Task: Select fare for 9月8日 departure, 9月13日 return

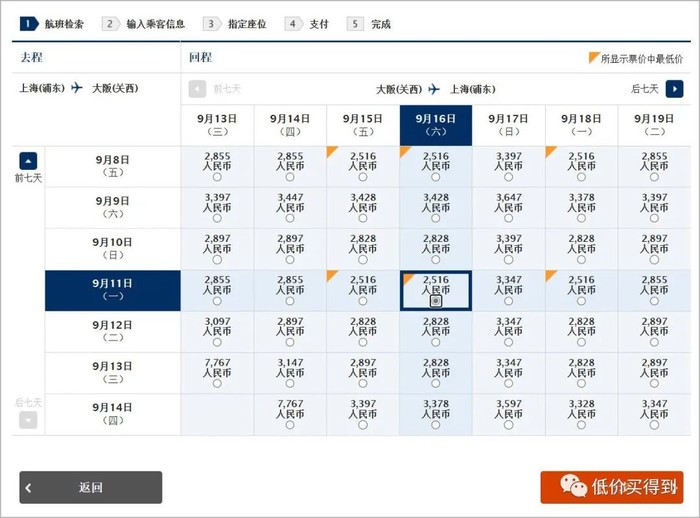Action: click(x=217, y=177)
